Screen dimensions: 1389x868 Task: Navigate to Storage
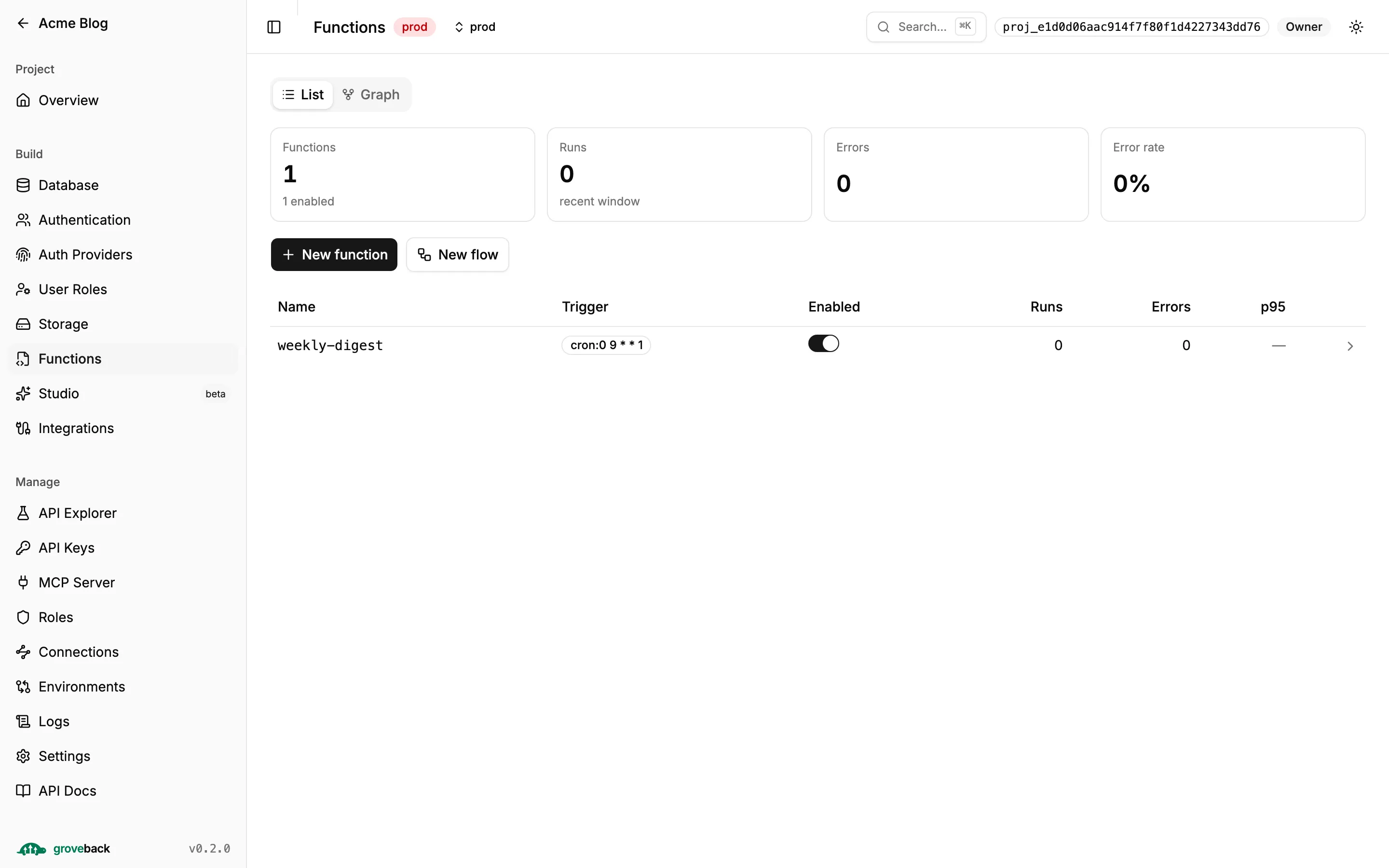[x=123, y=325]
